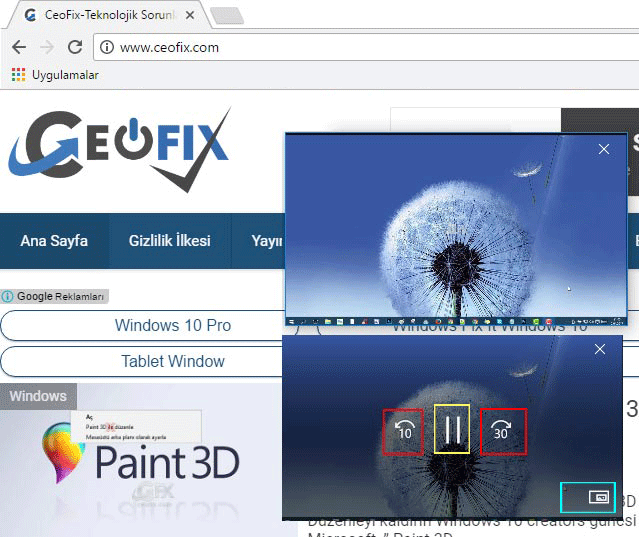The height and width of the screenshot is (537, 639).
Task: Reload the page with the refresh icon
Action: pyautogui.click(x=75, y=47)
